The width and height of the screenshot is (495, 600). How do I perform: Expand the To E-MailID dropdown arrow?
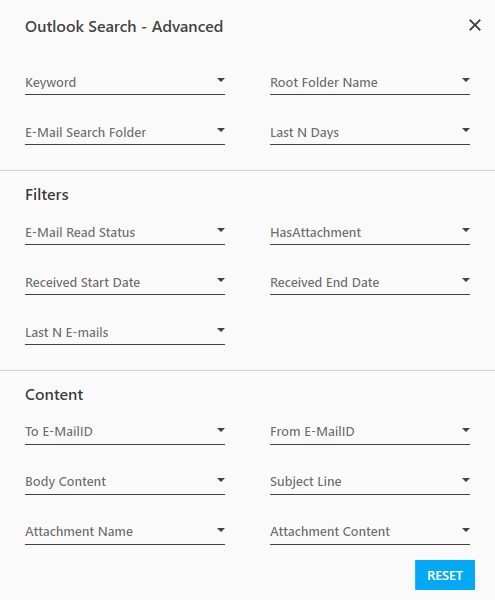point(221,430)
